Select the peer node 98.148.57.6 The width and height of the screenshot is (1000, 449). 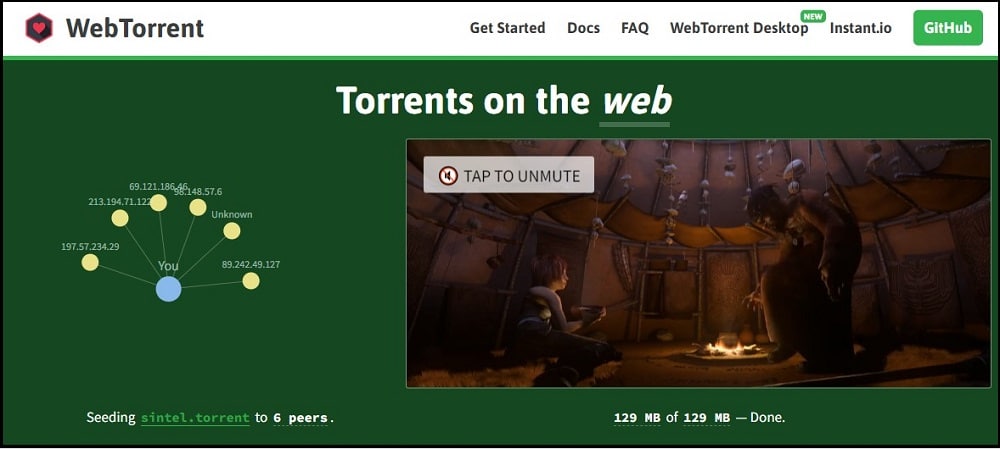pos(198,207)
